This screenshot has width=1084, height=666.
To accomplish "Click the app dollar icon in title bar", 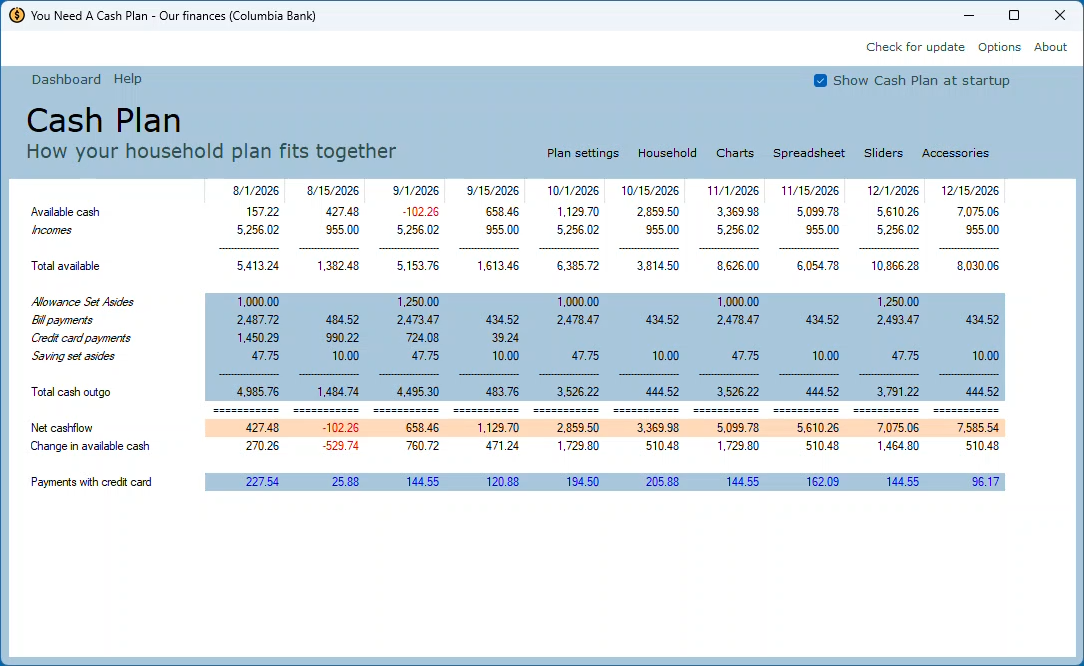I will [x=17, y=15].
